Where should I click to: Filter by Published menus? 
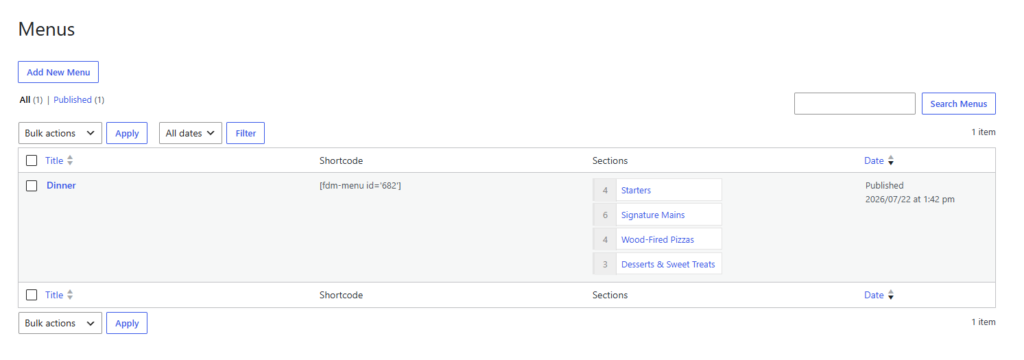[x=72, y=100]
